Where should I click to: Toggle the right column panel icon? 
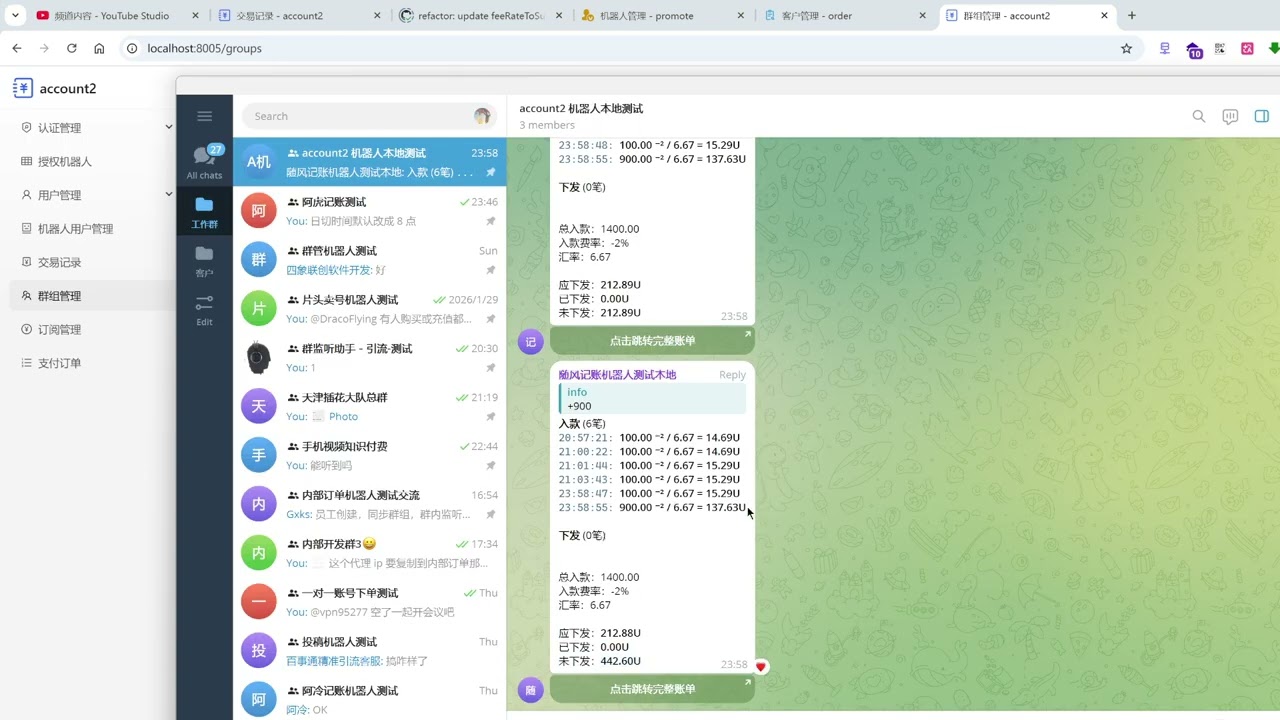pos(1261,116)
